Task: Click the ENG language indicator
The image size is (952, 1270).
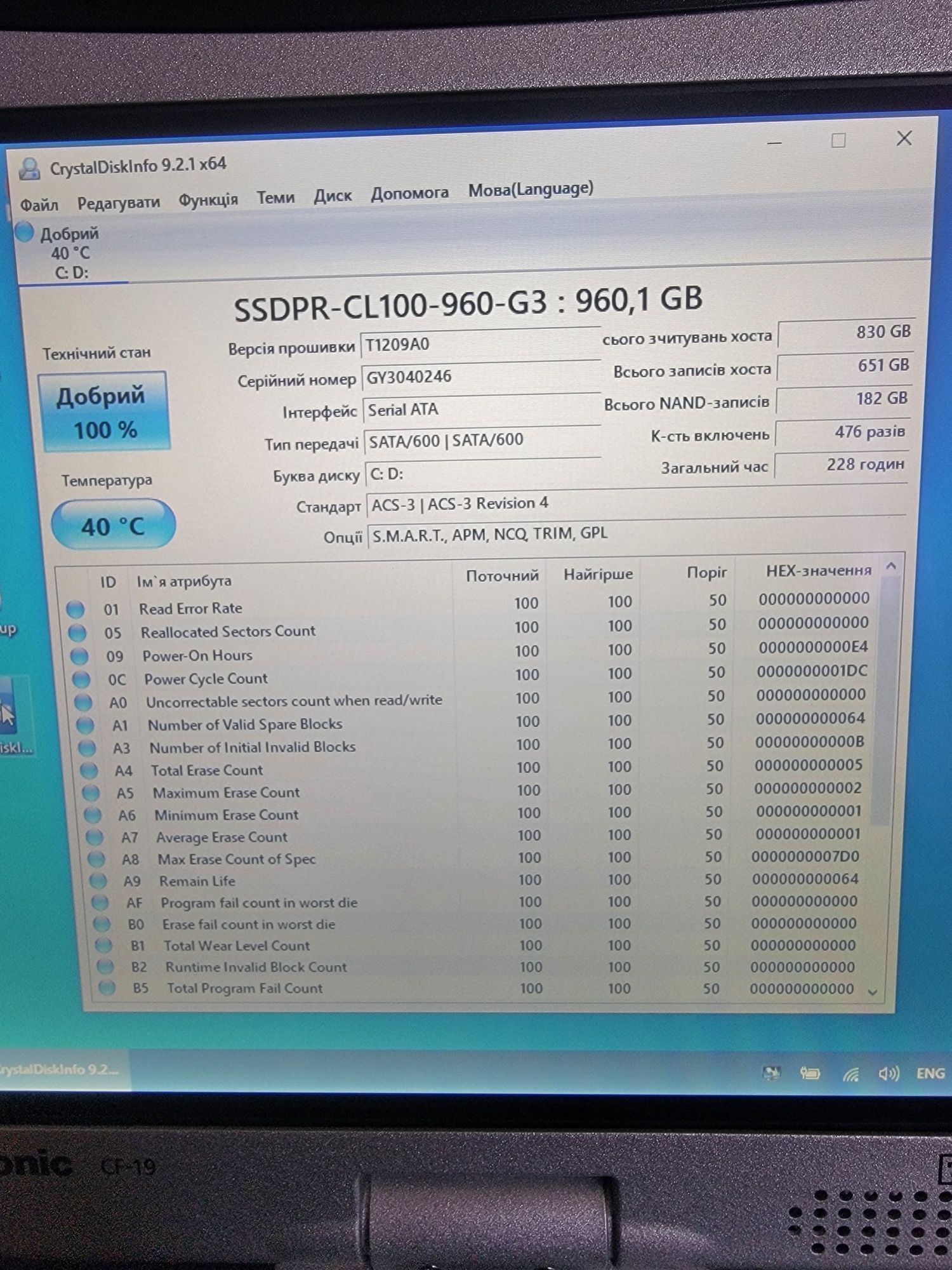Action: [930, 1073]
